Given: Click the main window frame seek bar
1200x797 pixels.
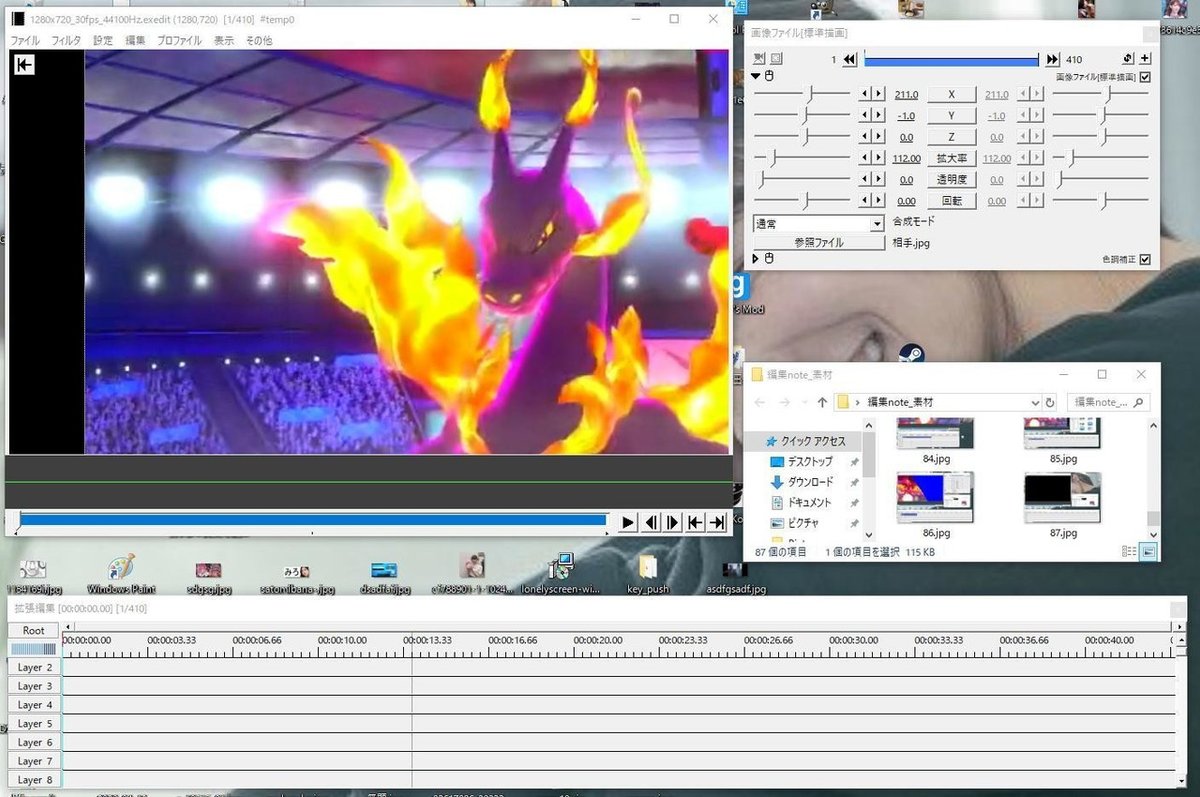Looking at the screenshot, I should point(312,520).
